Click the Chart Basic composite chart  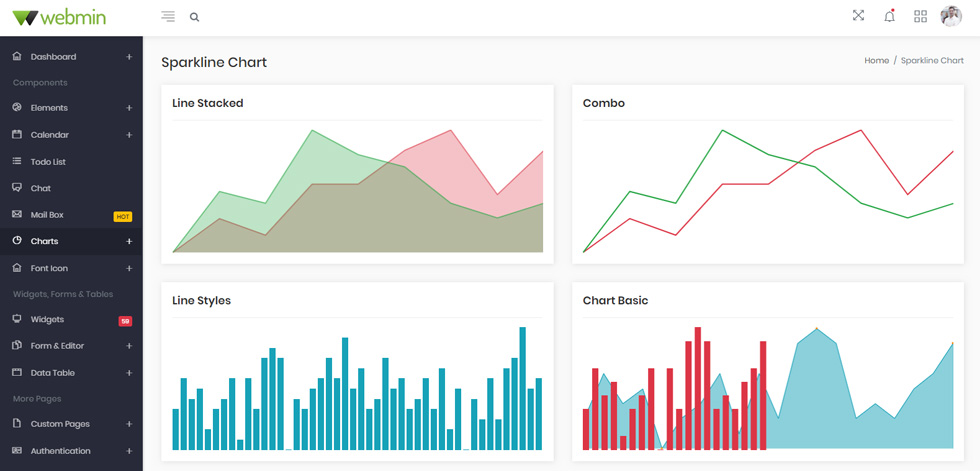[768, 388]
